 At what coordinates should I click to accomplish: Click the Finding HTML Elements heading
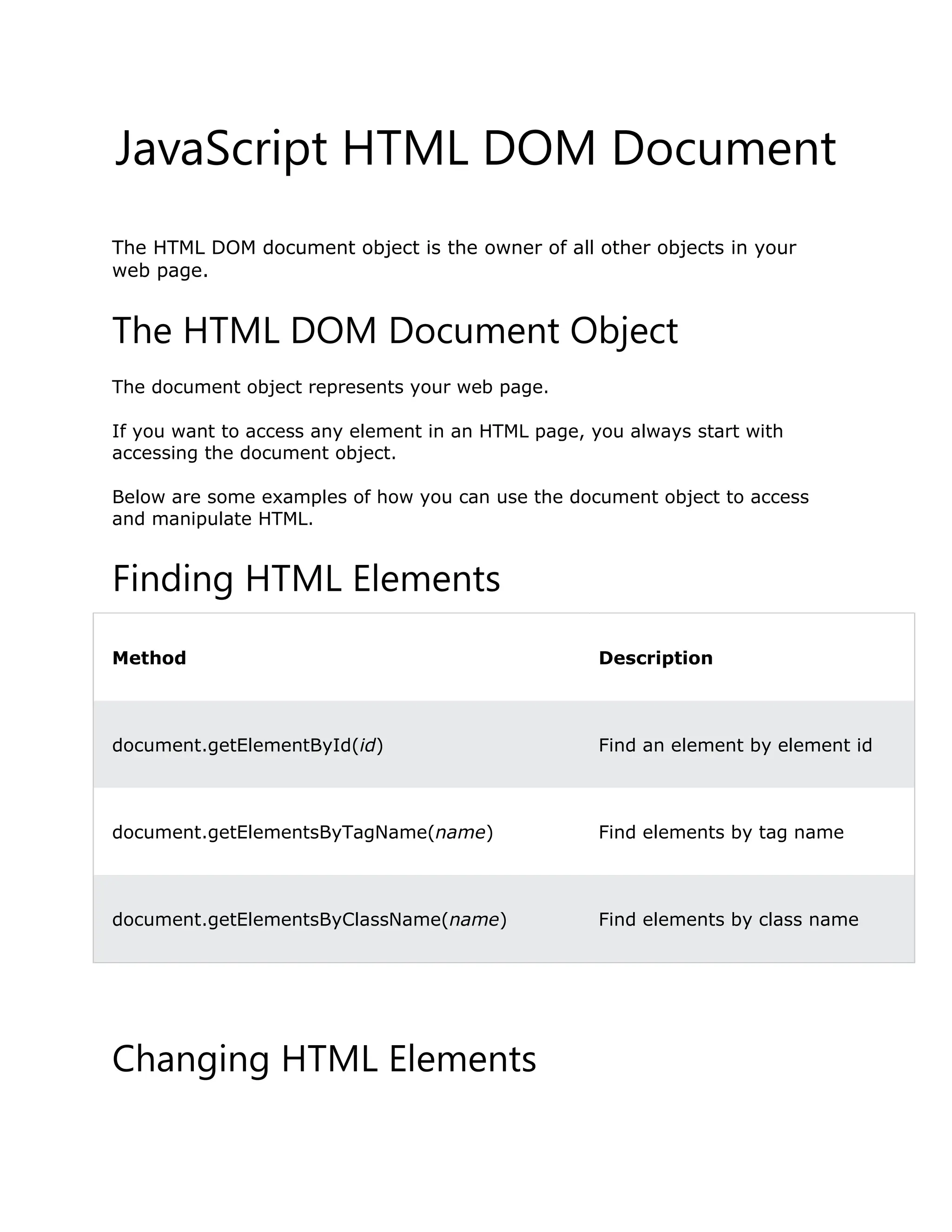coord(306,579)
